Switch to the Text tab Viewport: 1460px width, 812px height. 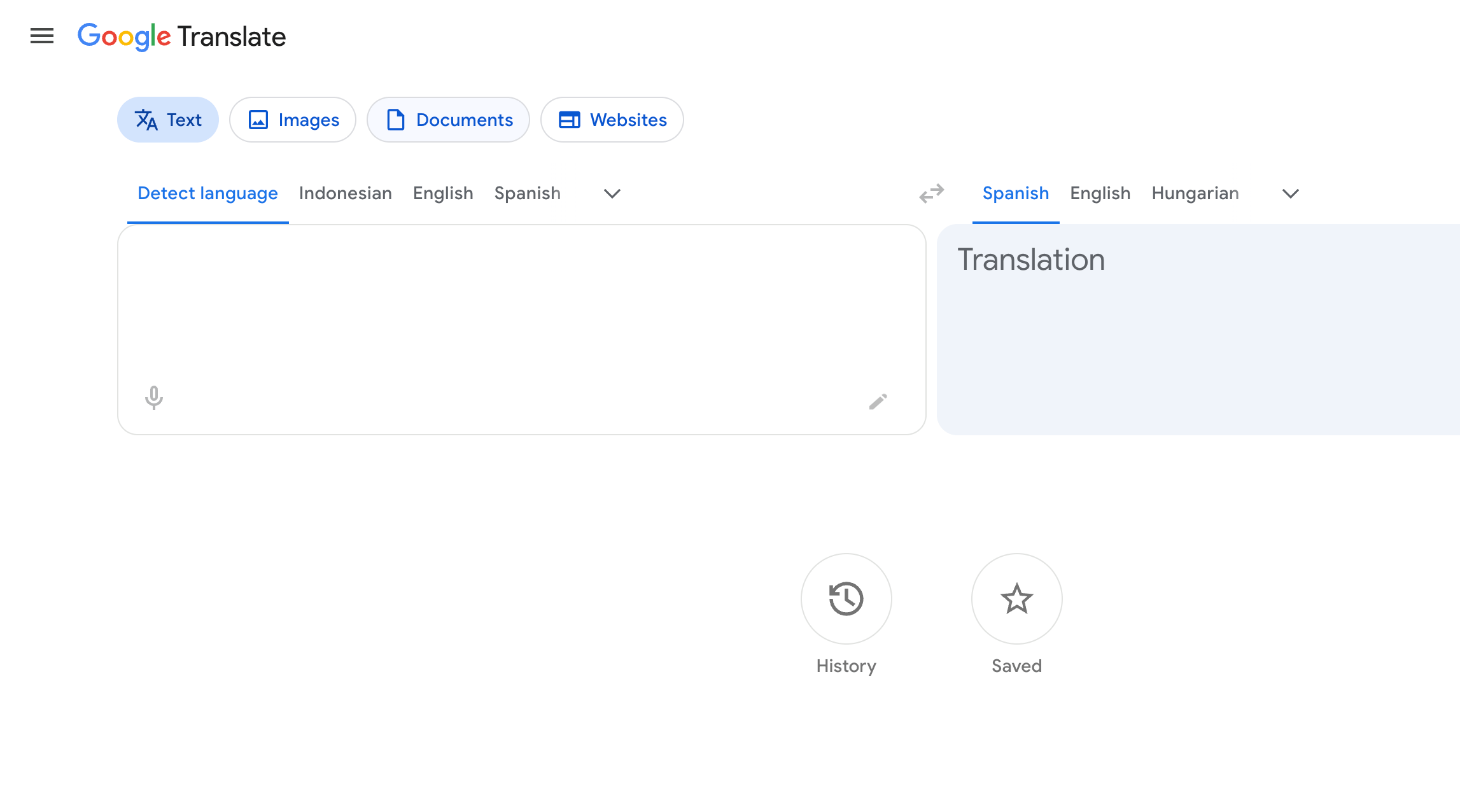[167, 119]
